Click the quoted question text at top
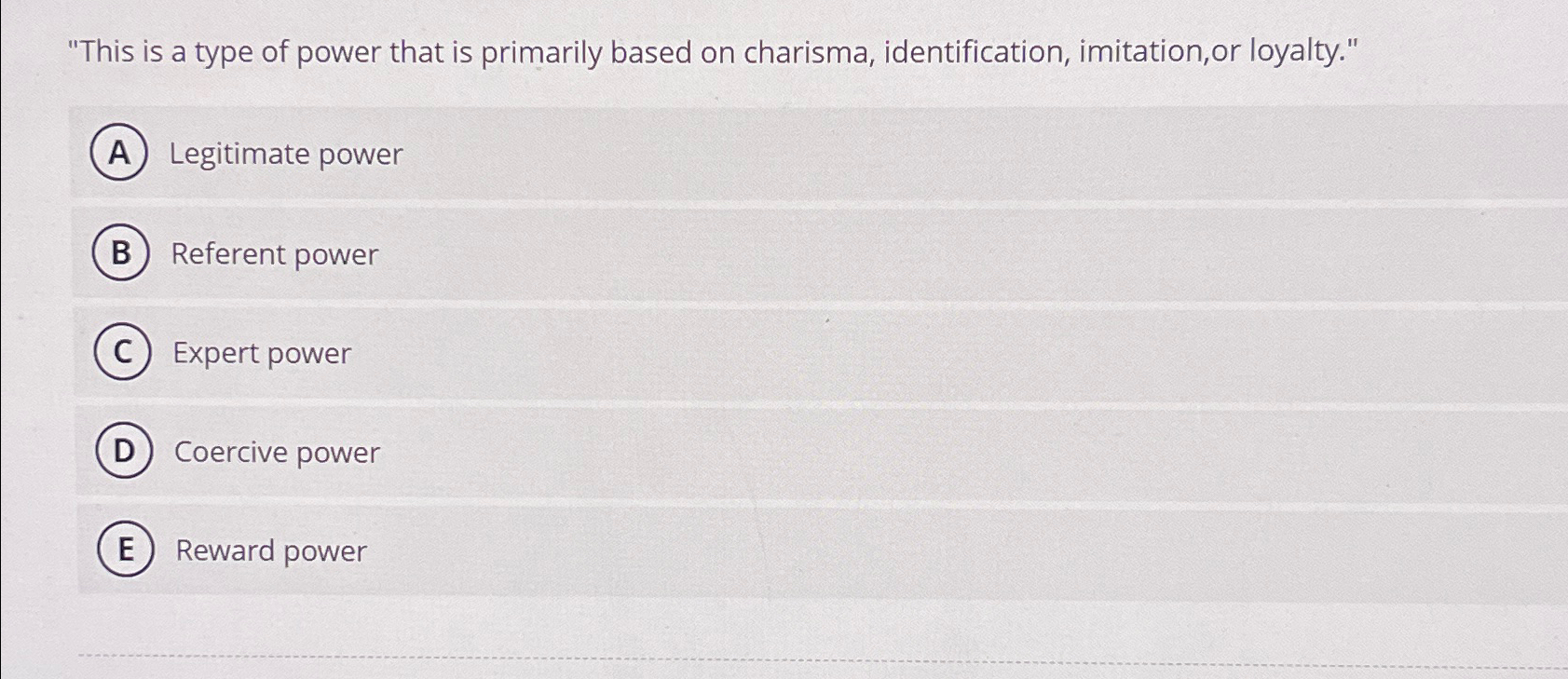The width and height of the screenshot is (1568, 679). point(714,51)
